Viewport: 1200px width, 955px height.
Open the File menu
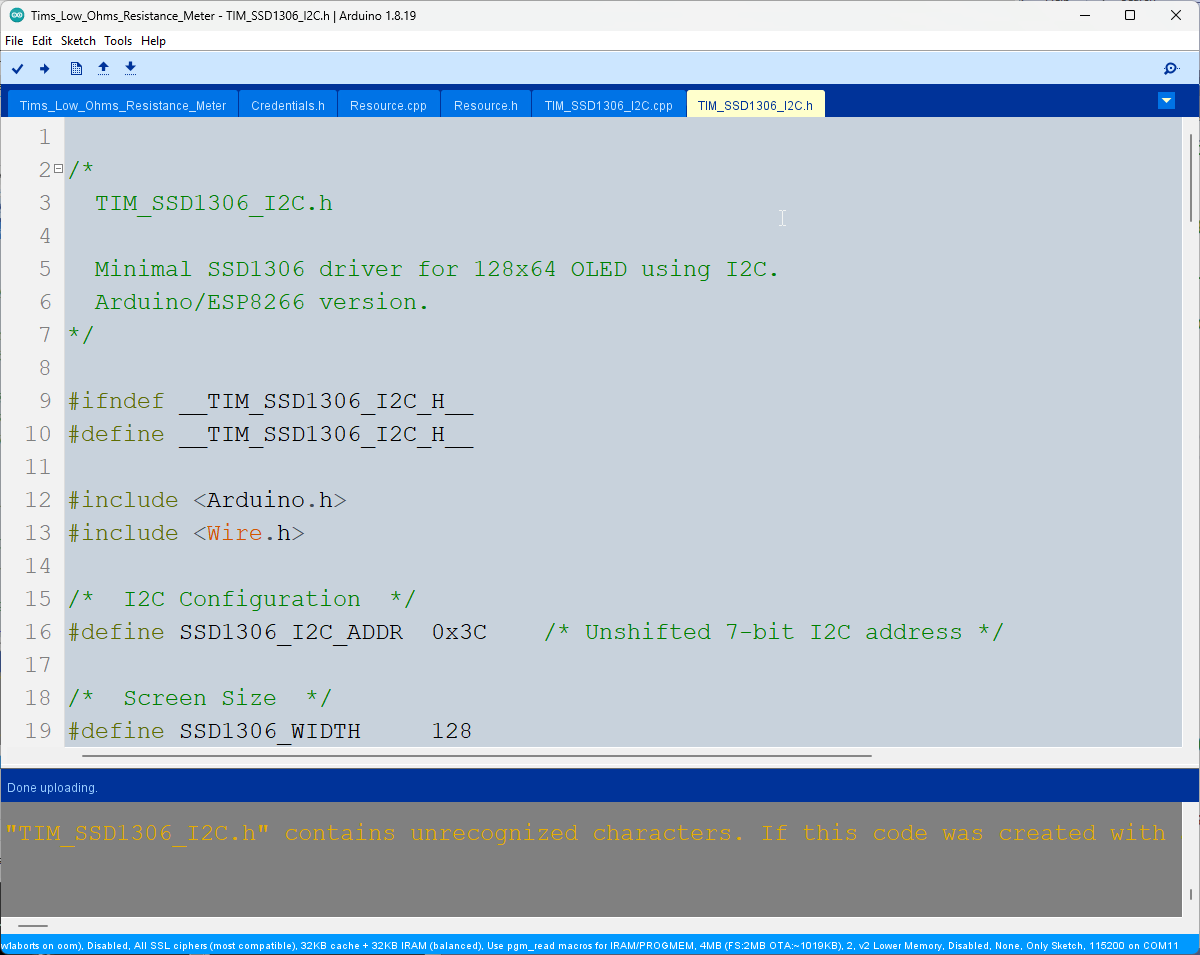tap(14, 41)
